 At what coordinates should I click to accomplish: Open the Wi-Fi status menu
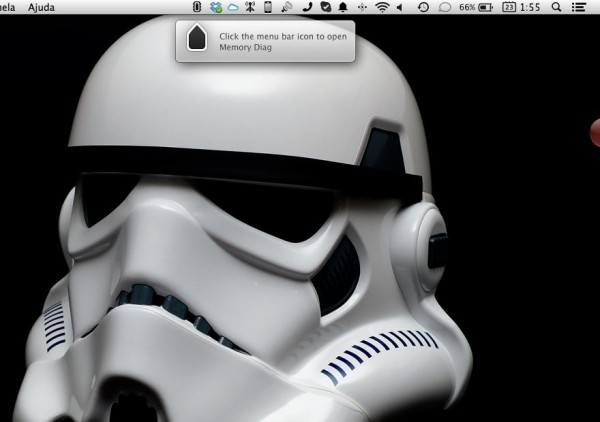click(382, 7)
